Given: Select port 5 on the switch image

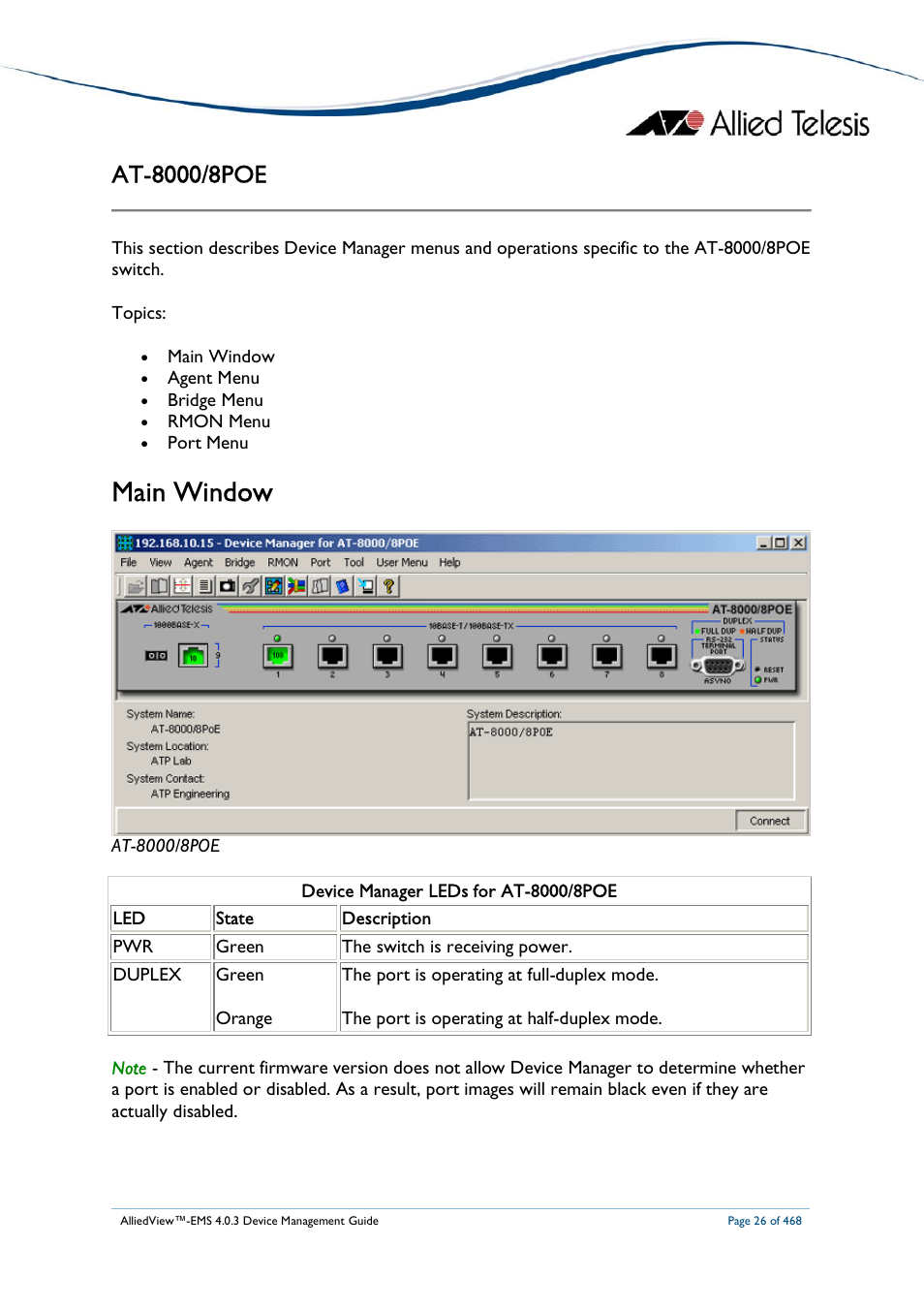Looking at the screenshot, I should (498, 656).
